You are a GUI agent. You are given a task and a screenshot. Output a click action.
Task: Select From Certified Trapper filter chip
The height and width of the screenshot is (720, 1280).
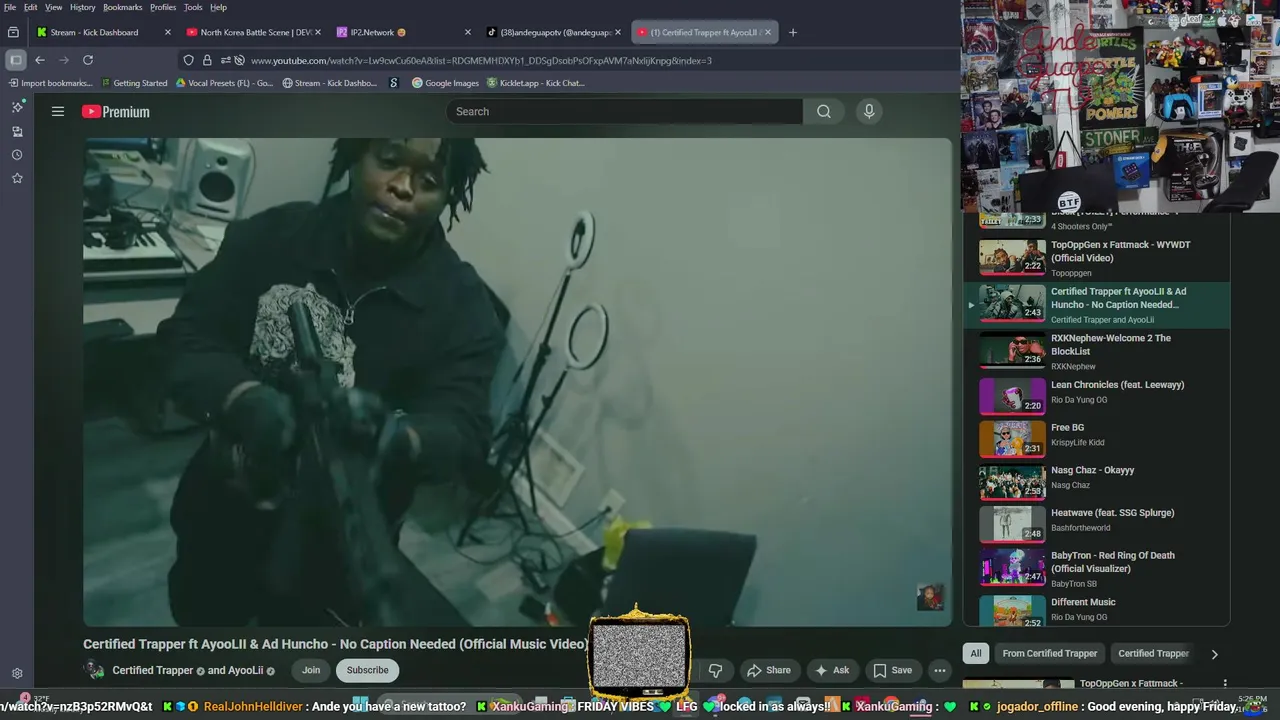click(x=1049, y=653)
